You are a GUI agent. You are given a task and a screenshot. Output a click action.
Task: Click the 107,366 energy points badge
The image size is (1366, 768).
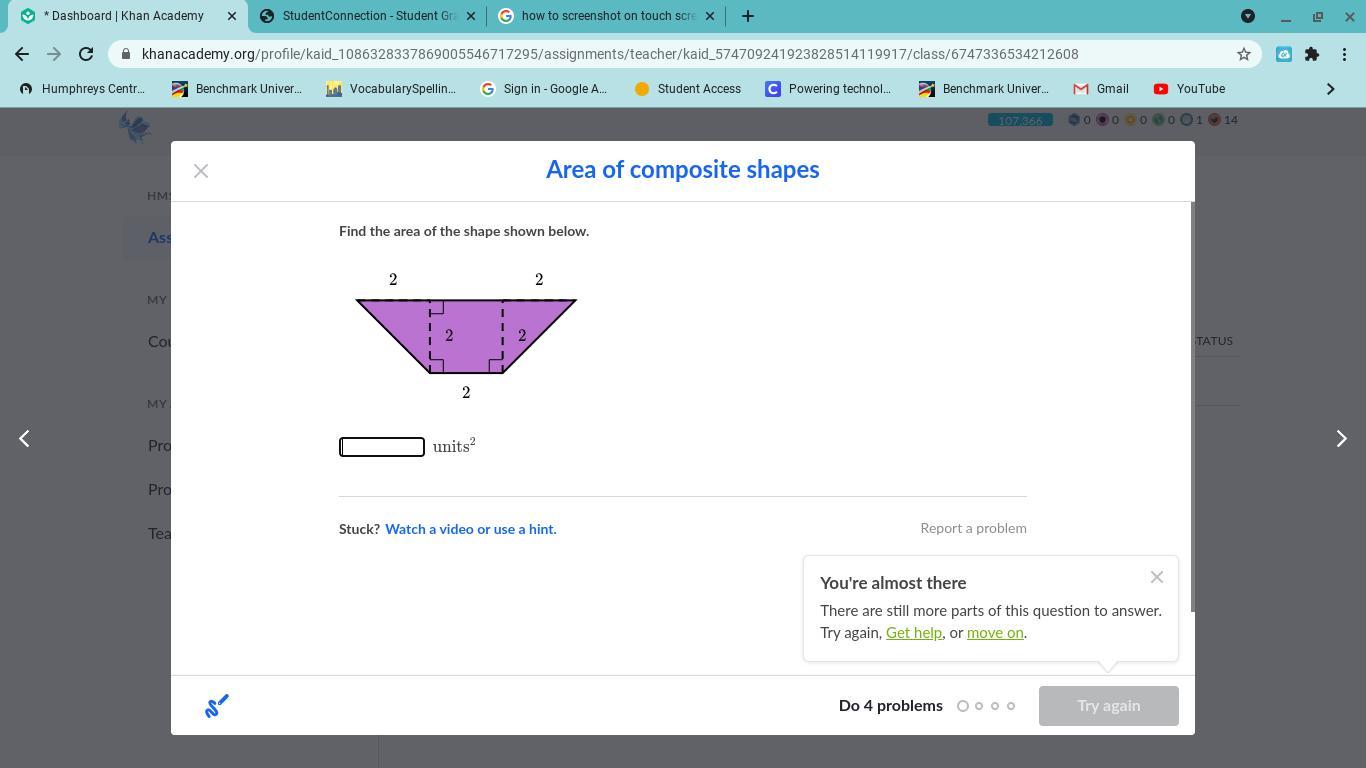(x=1020, y=120)
